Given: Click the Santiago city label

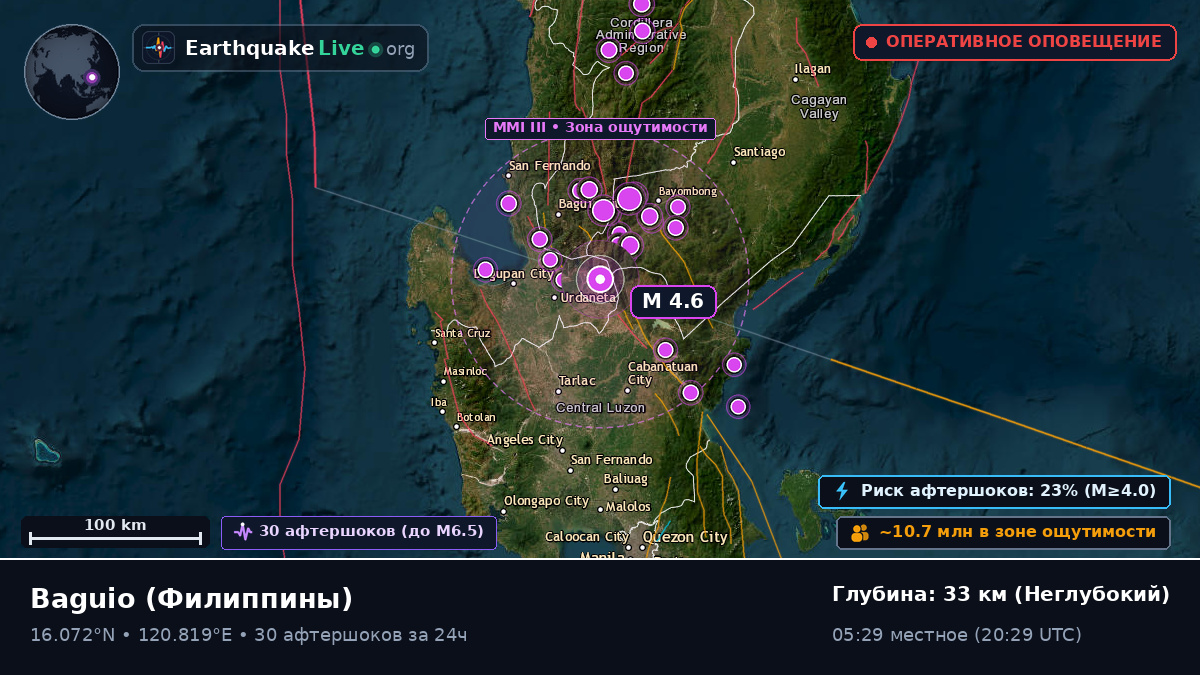Looking at the screenshot, I should [759, 152].
